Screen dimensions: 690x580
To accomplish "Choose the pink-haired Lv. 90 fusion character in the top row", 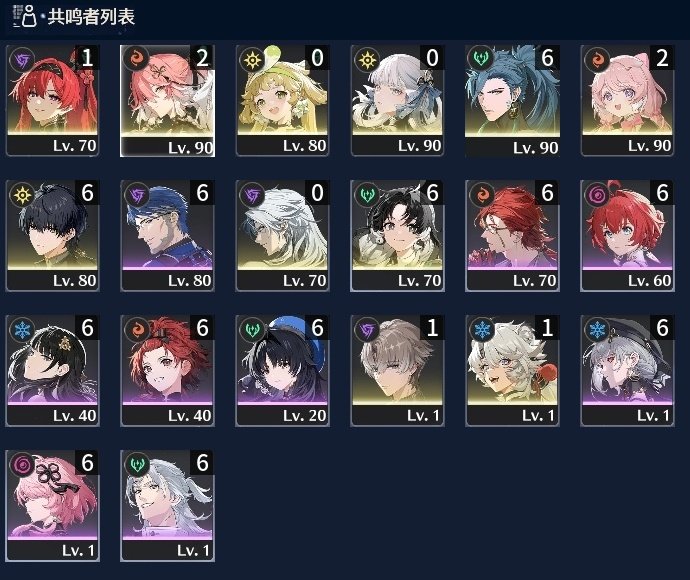I will 627,100.
